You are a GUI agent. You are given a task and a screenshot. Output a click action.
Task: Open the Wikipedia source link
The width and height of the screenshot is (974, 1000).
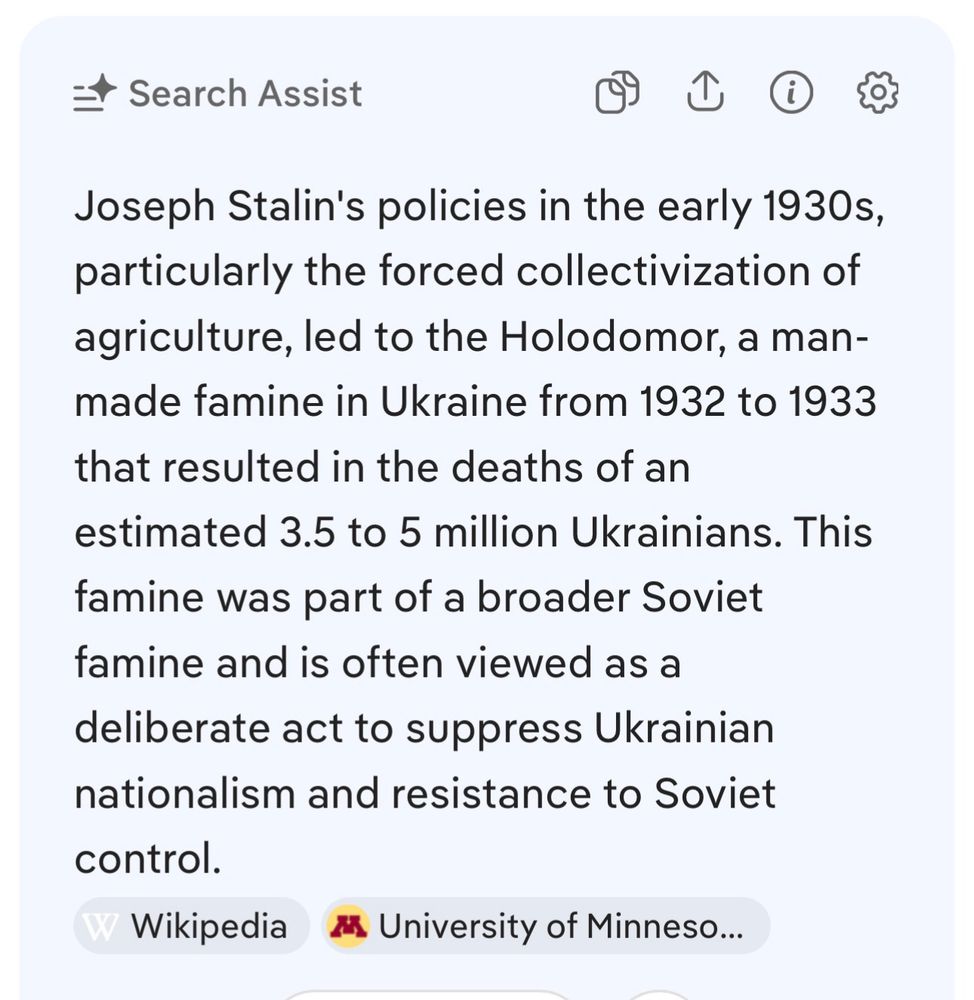click(x=191, y=926)
